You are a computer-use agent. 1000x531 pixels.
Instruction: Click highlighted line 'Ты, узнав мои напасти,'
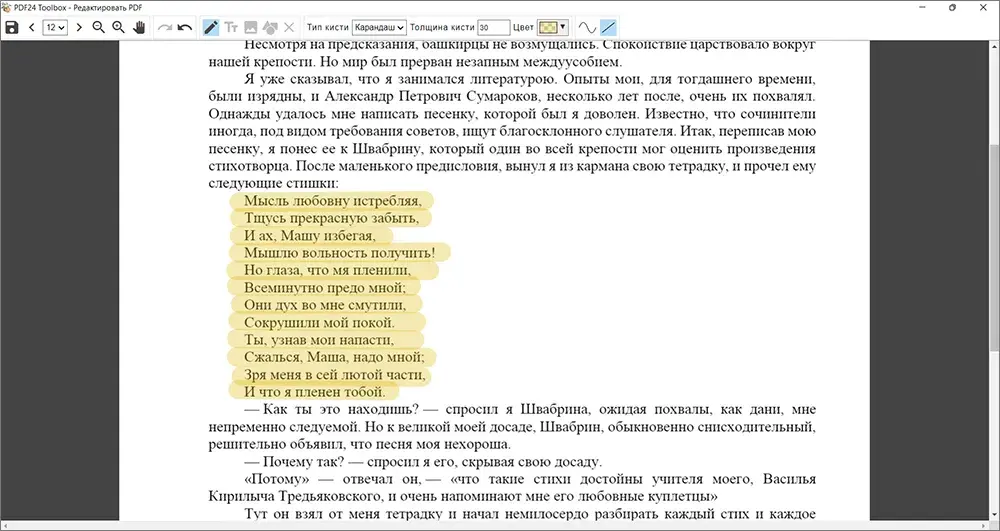click(x=319, y=340)
